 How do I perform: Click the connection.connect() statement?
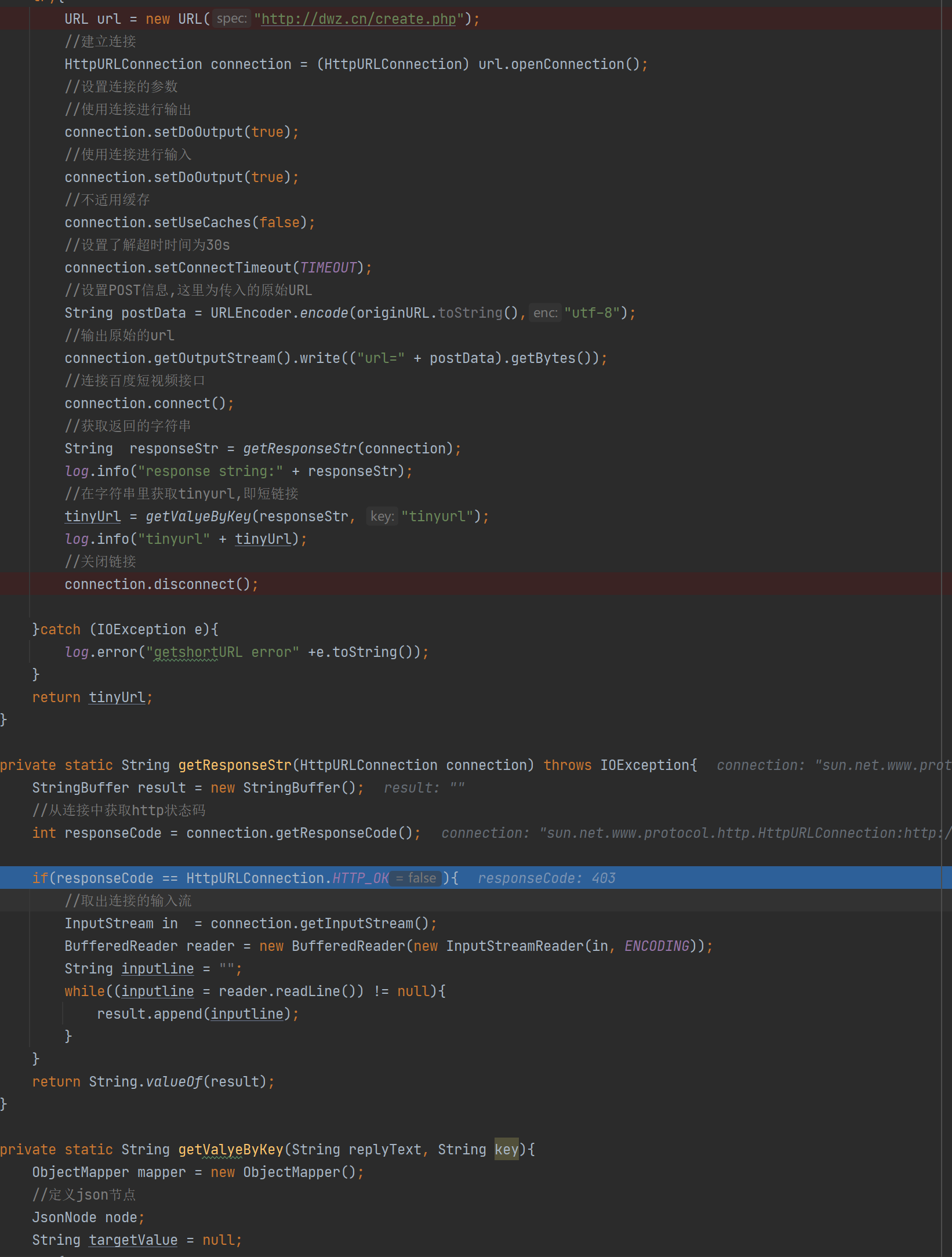click(149, 404)
